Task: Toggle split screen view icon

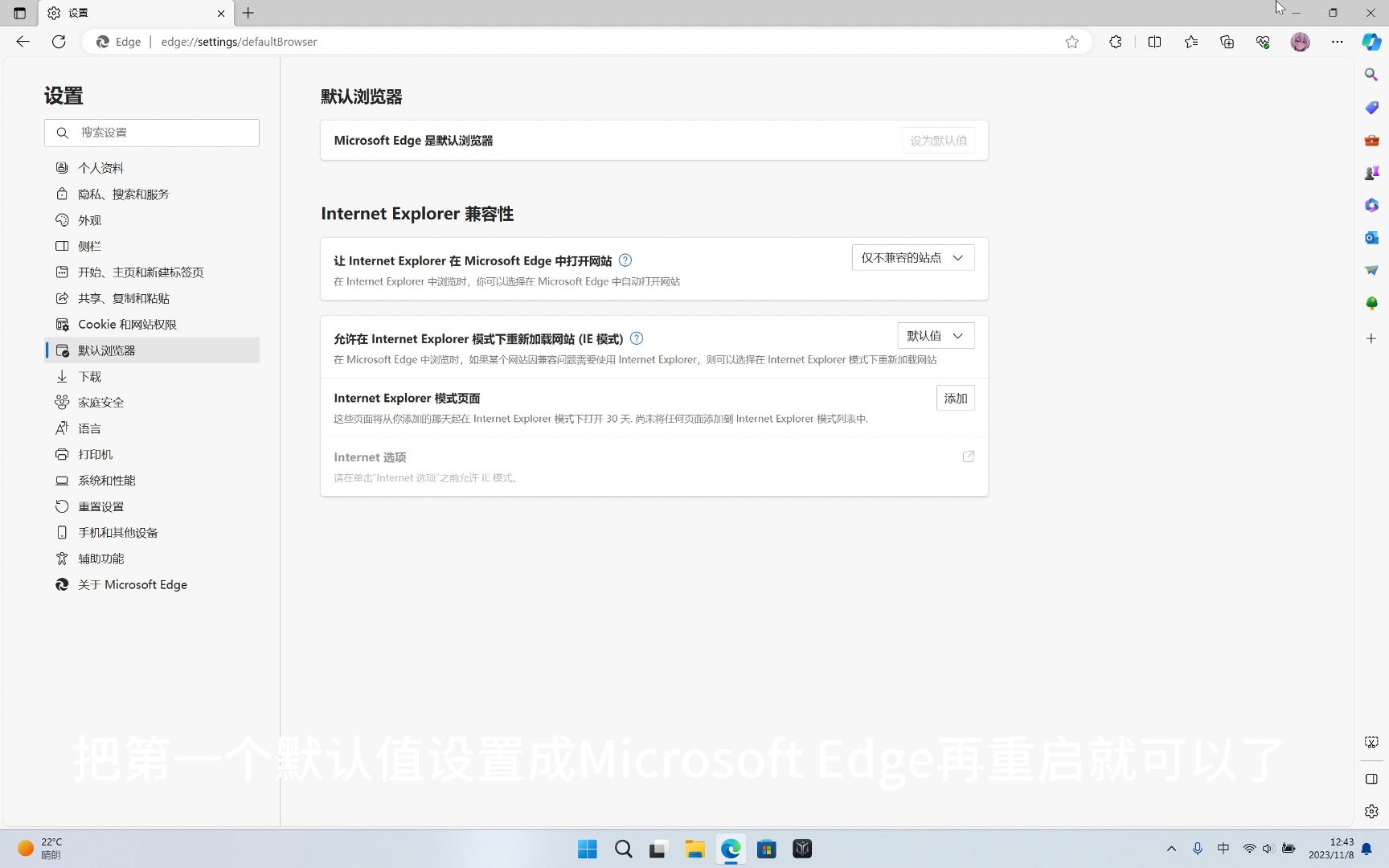Action: [1154, 42]
